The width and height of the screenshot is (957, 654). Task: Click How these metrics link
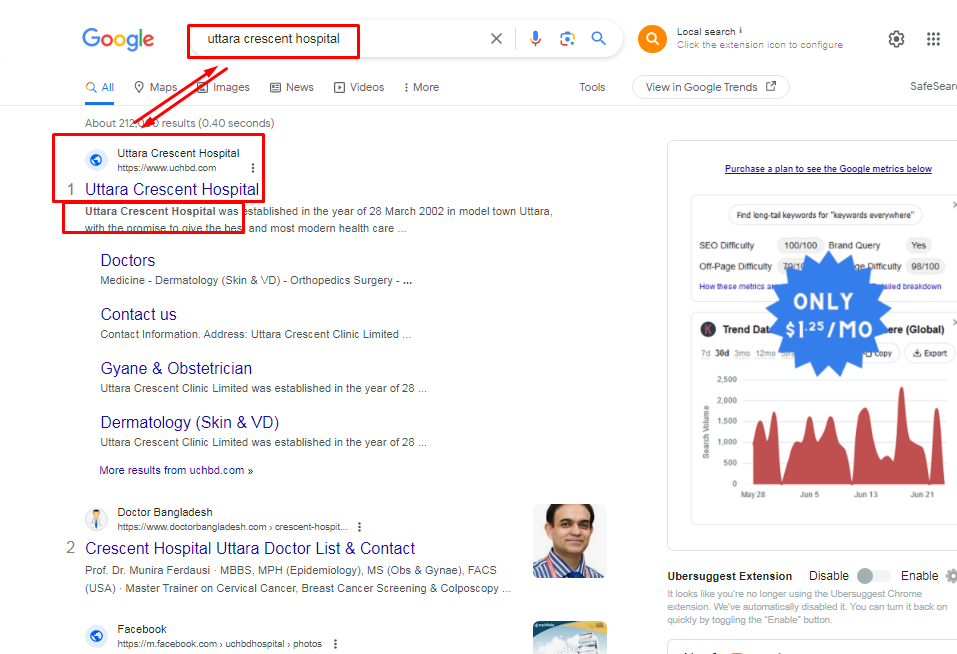click(x=738, y=286)
